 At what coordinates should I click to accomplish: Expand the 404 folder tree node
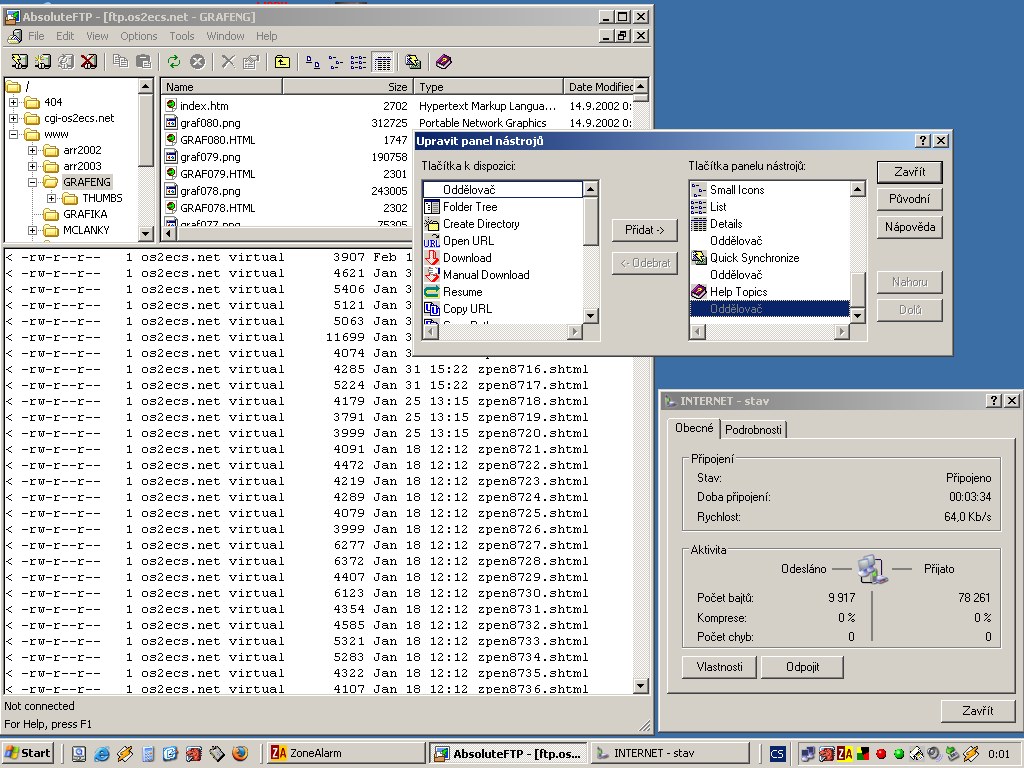pos(14,102)
